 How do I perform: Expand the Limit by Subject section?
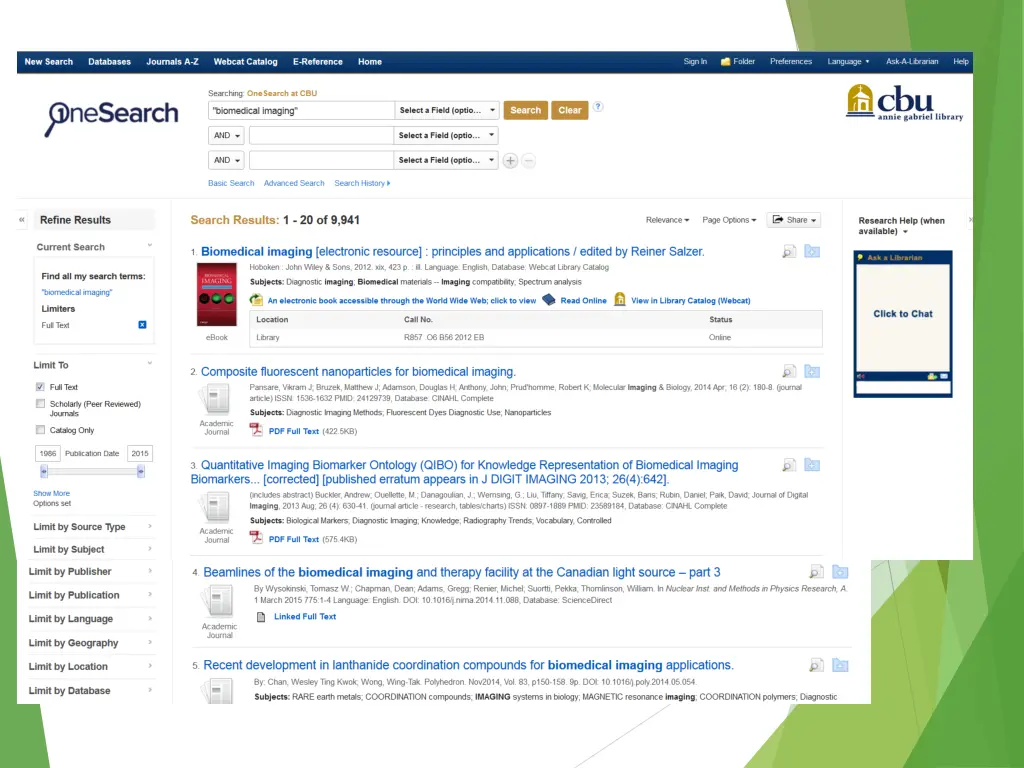pyautogui.click(x=93, y=549)
